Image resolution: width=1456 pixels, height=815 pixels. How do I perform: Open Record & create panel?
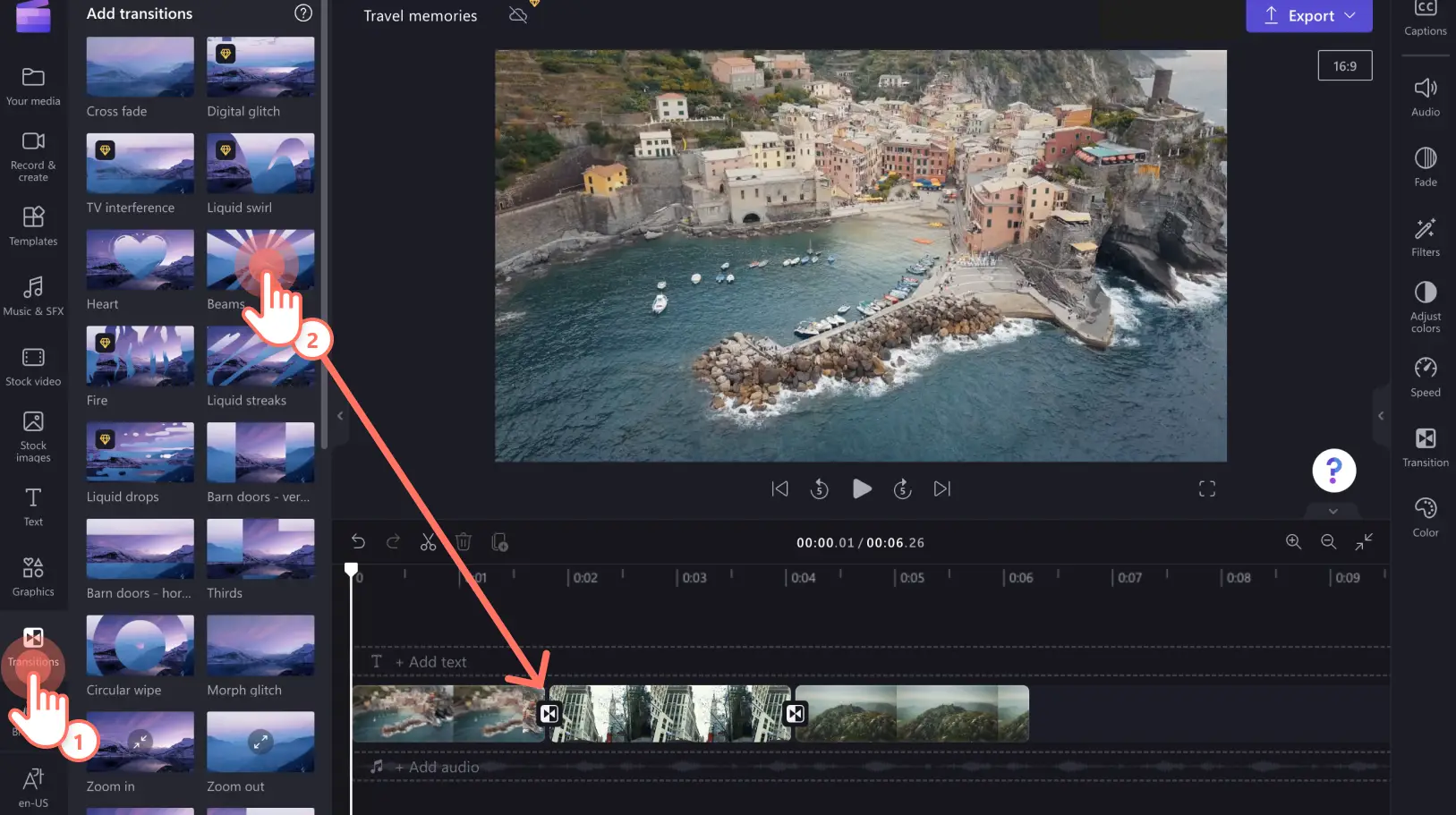point(33,156)
